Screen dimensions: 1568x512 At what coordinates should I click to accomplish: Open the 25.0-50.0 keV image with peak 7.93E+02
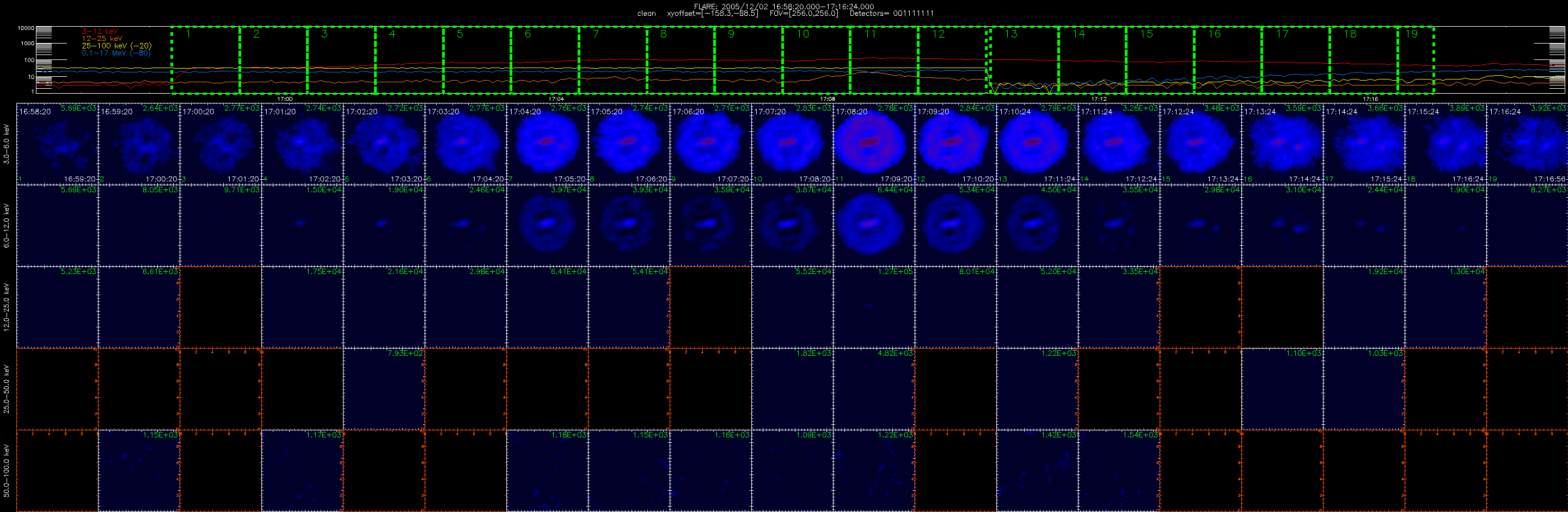click(384, 389)
